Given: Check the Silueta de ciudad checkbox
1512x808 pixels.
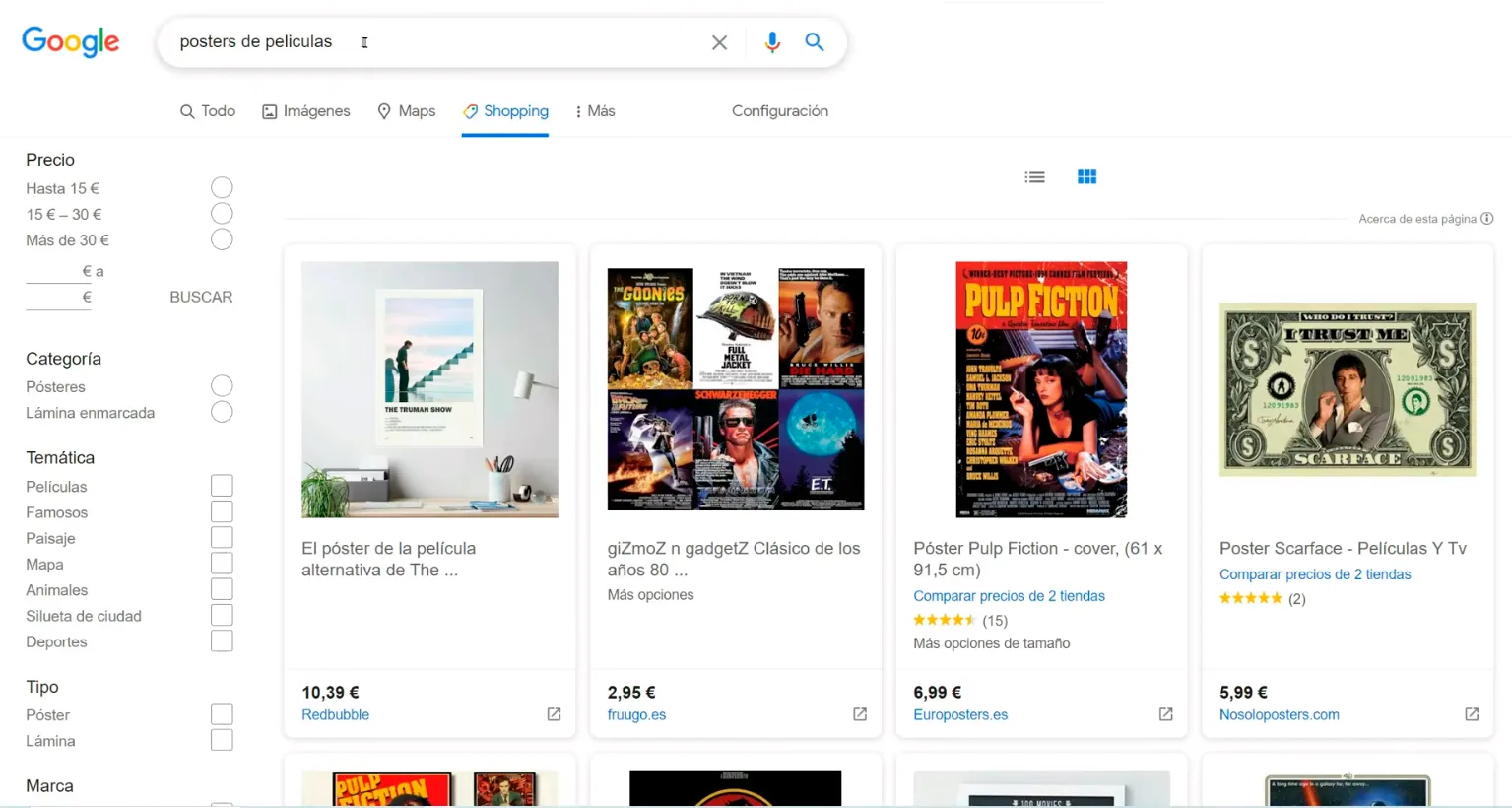Looking at the screenshot, I should coord(222,615).
